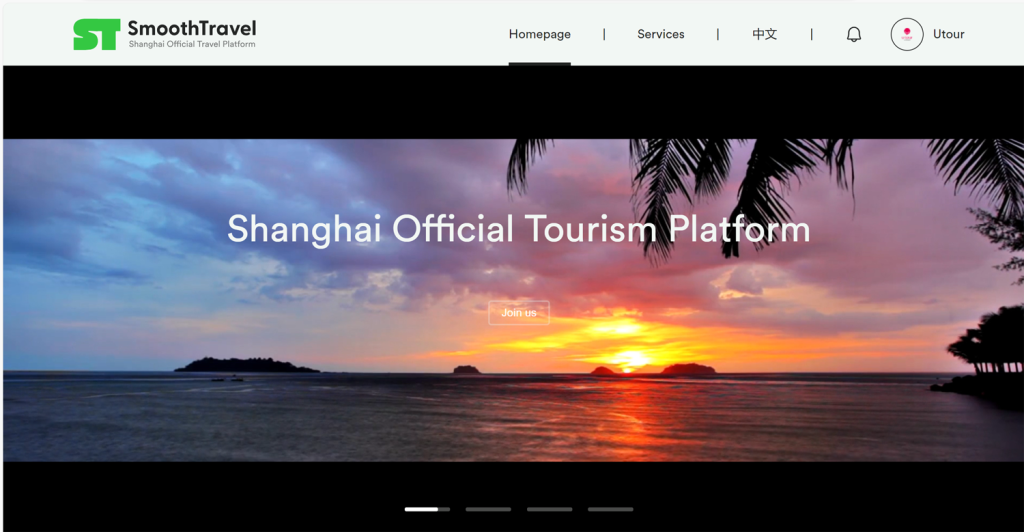
Task: Jump to the second carousel slide indicator
Action: point(488,509)
